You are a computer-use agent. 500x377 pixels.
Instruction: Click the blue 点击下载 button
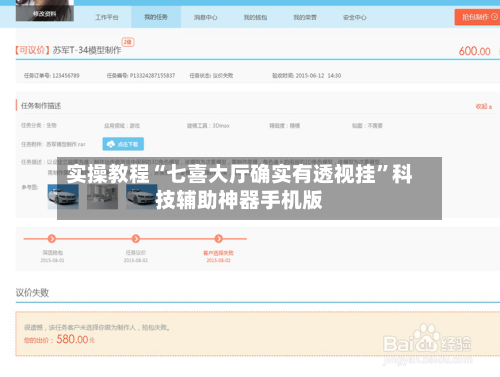click(123, 144)
